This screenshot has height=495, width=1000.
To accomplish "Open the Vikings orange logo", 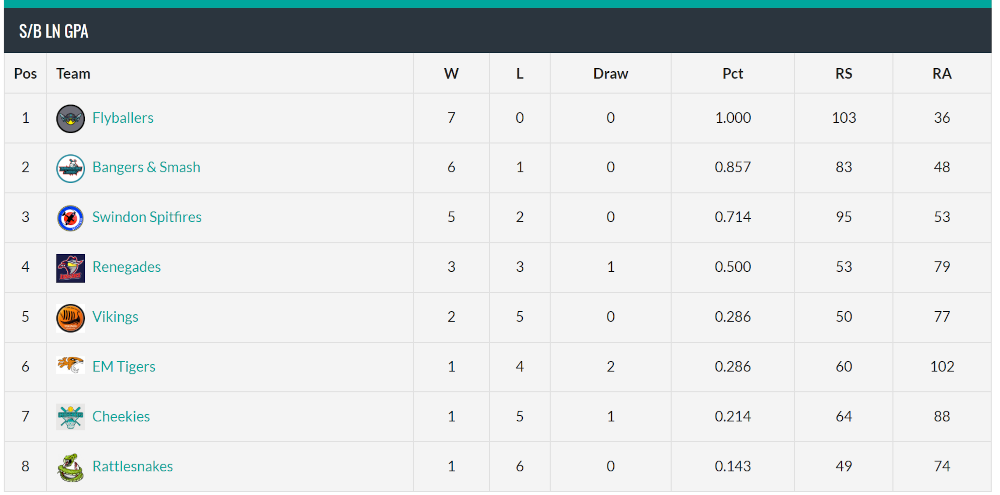I will 70,318.
